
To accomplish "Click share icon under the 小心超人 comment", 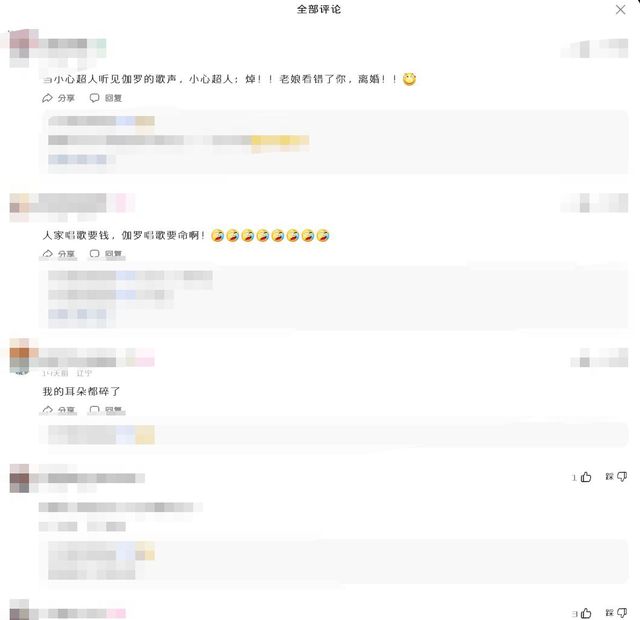I will 47,98.
